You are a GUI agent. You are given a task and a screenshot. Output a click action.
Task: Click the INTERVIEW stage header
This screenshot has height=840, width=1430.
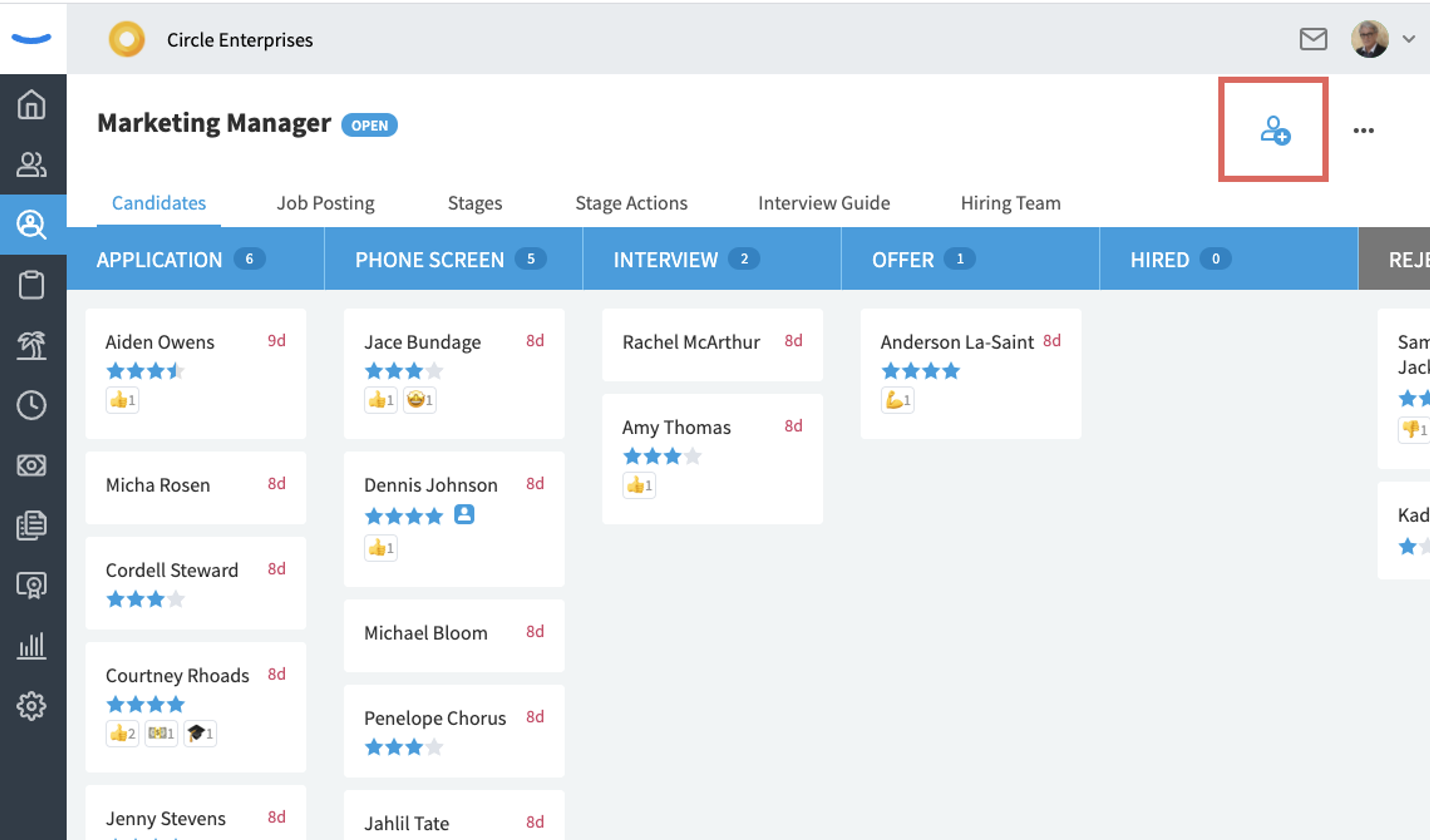pos(712,259)
